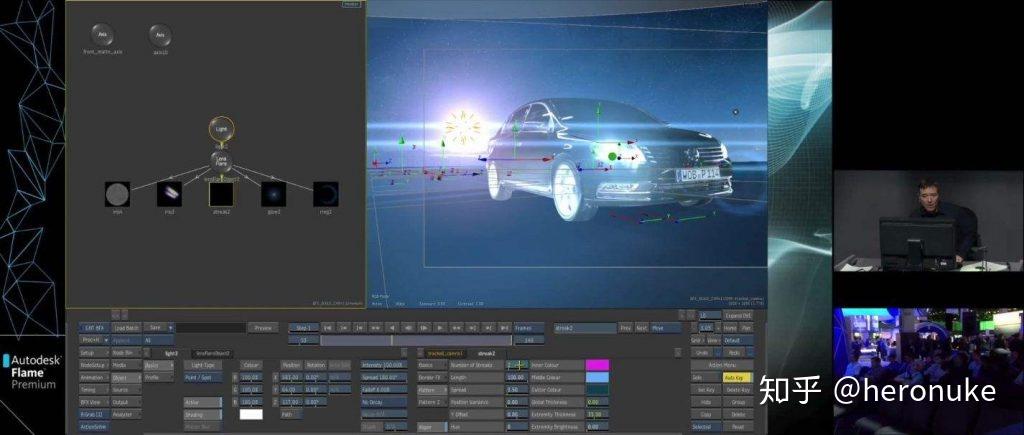The height and width of the screenshot is (435, 1024).
Task: Click the white light colour swatch
Action: pyautogui.click(x=251, y=414)
